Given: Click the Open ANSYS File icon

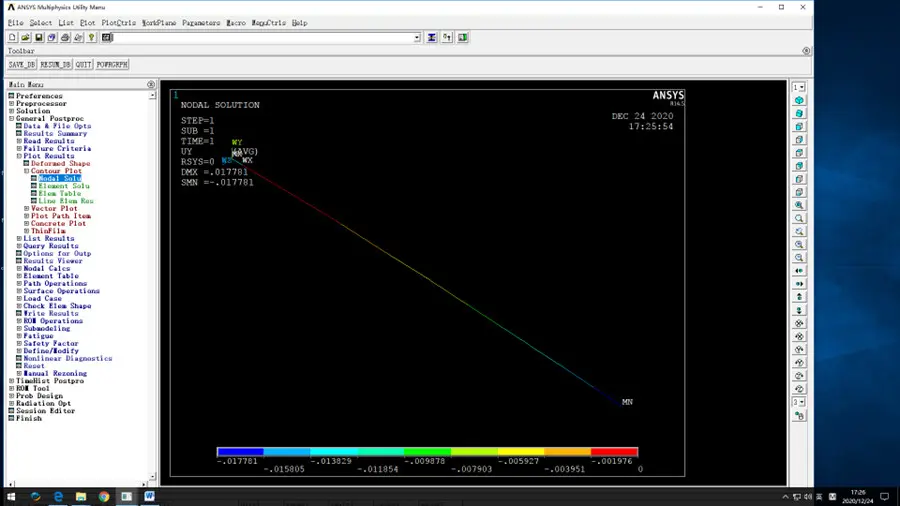Looking at the screenshot, I should 25,37.
